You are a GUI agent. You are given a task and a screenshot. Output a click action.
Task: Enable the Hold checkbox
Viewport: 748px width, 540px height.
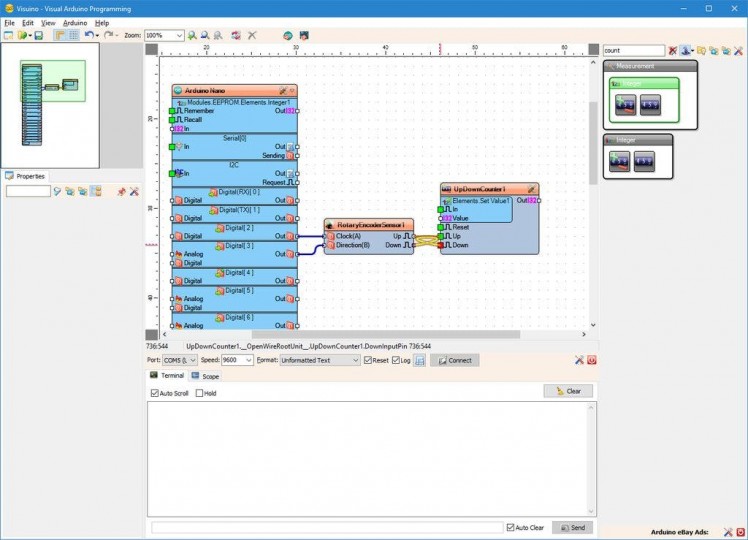pos(199,393)
